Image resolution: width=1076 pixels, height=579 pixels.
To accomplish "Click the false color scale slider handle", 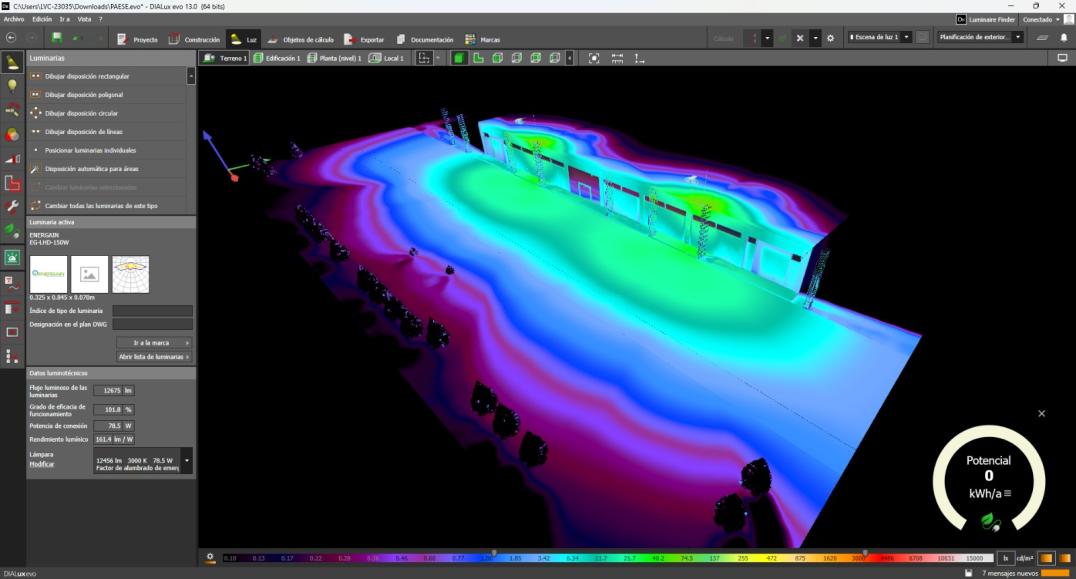I will coord(493,552).
